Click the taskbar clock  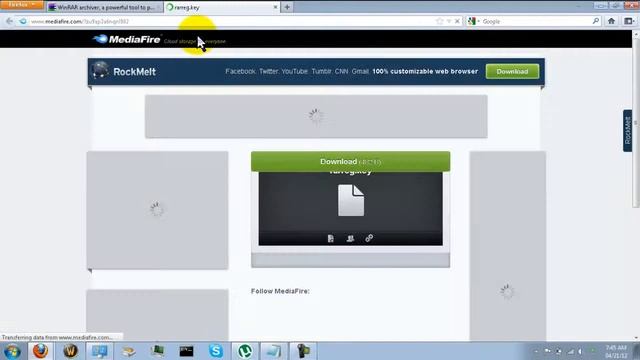click(x=616, y=351)
